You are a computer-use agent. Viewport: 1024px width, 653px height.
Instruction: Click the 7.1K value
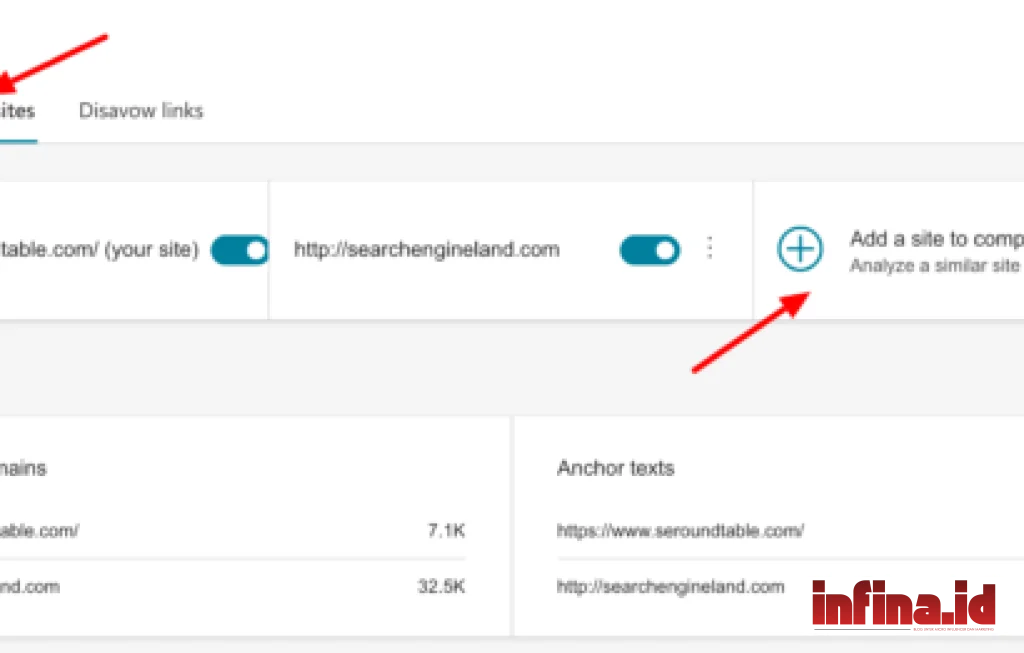(x=447, y=530)
